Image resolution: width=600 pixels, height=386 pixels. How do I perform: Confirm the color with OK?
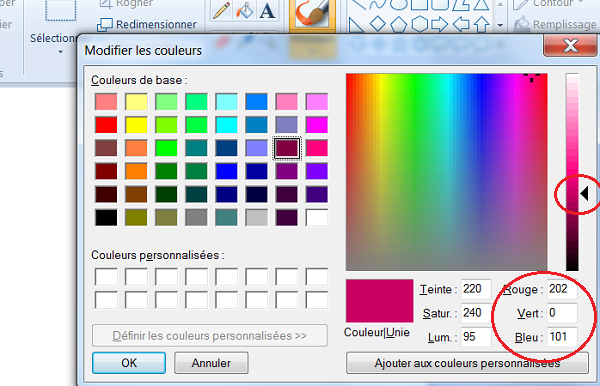tap(129, 363)
